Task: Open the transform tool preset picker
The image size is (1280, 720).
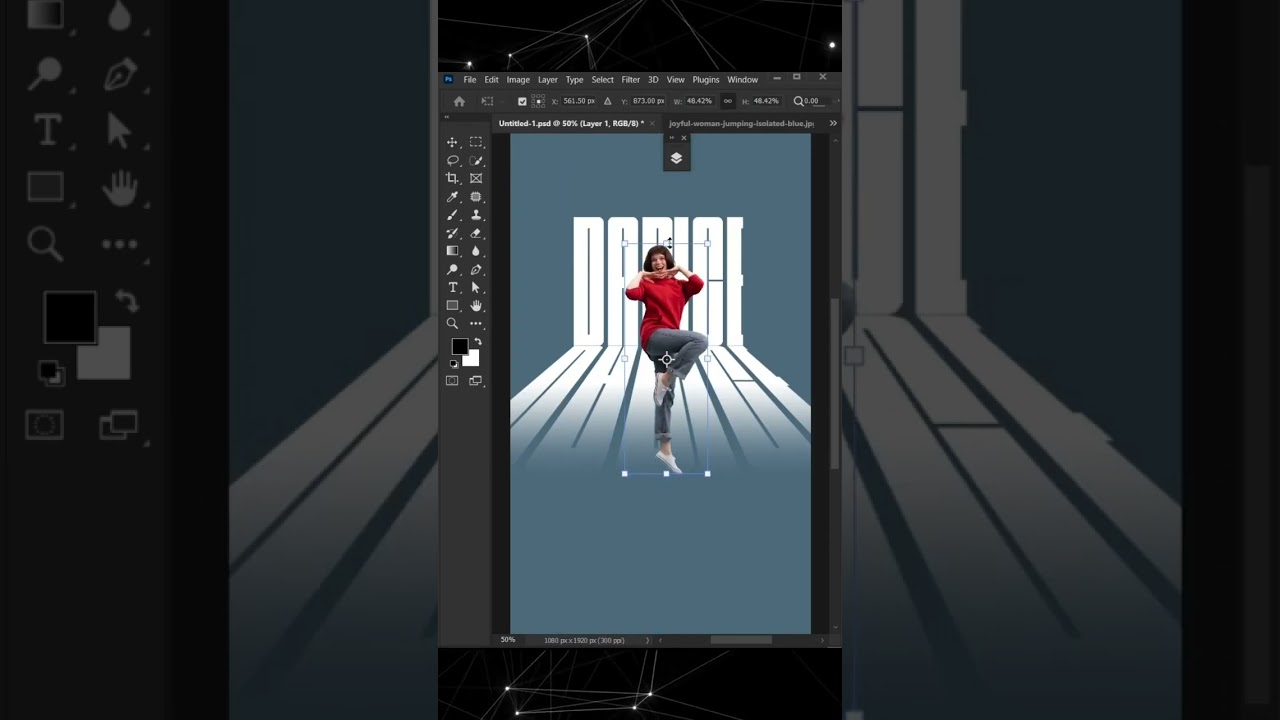Action: click(x=488, y=101)
